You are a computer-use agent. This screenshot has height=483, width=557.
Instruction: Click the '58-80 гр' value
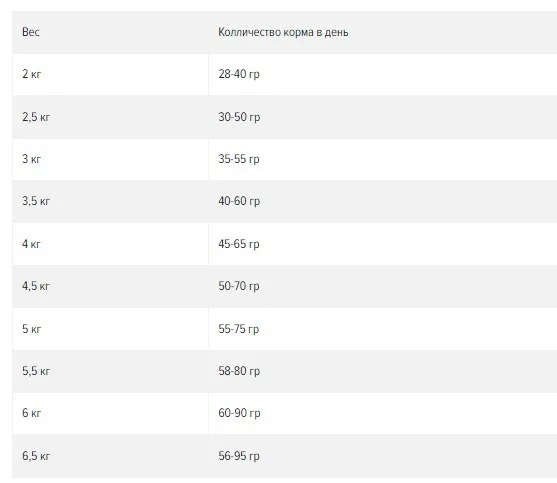[239, 371]
